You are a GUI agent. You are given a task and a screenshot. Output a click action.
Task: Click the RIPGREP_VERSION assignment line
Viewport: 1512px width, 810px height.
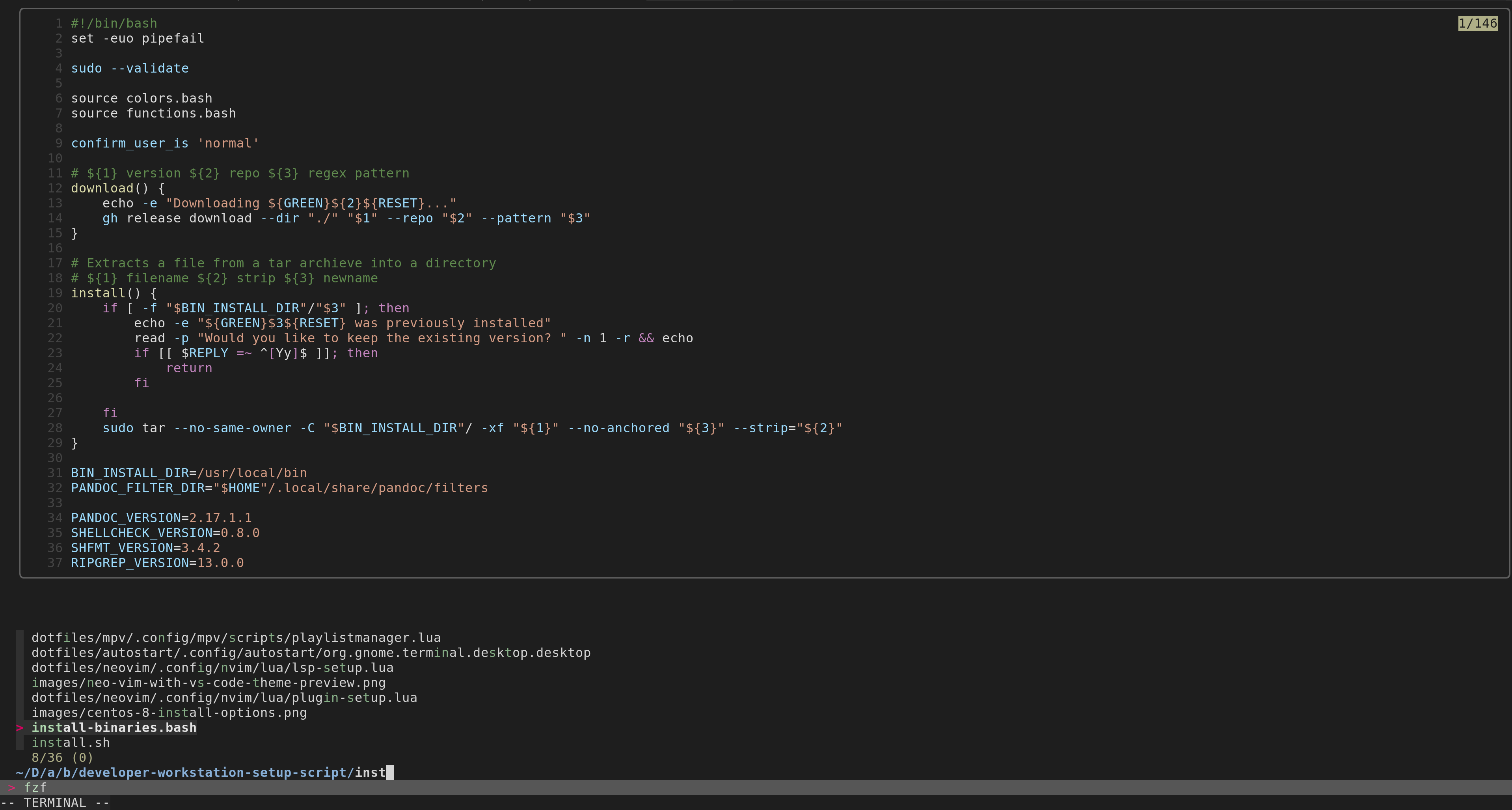pos(157,563)
